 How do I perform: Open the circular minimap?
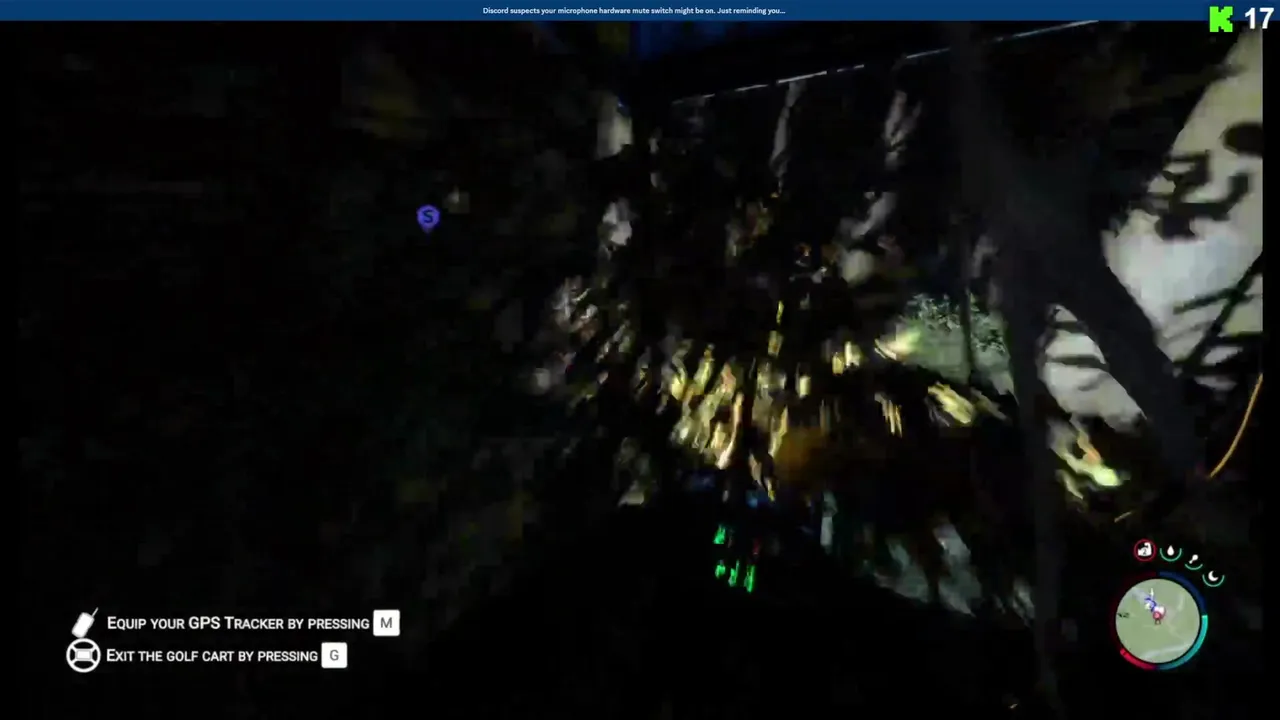tap(1160, 621)
